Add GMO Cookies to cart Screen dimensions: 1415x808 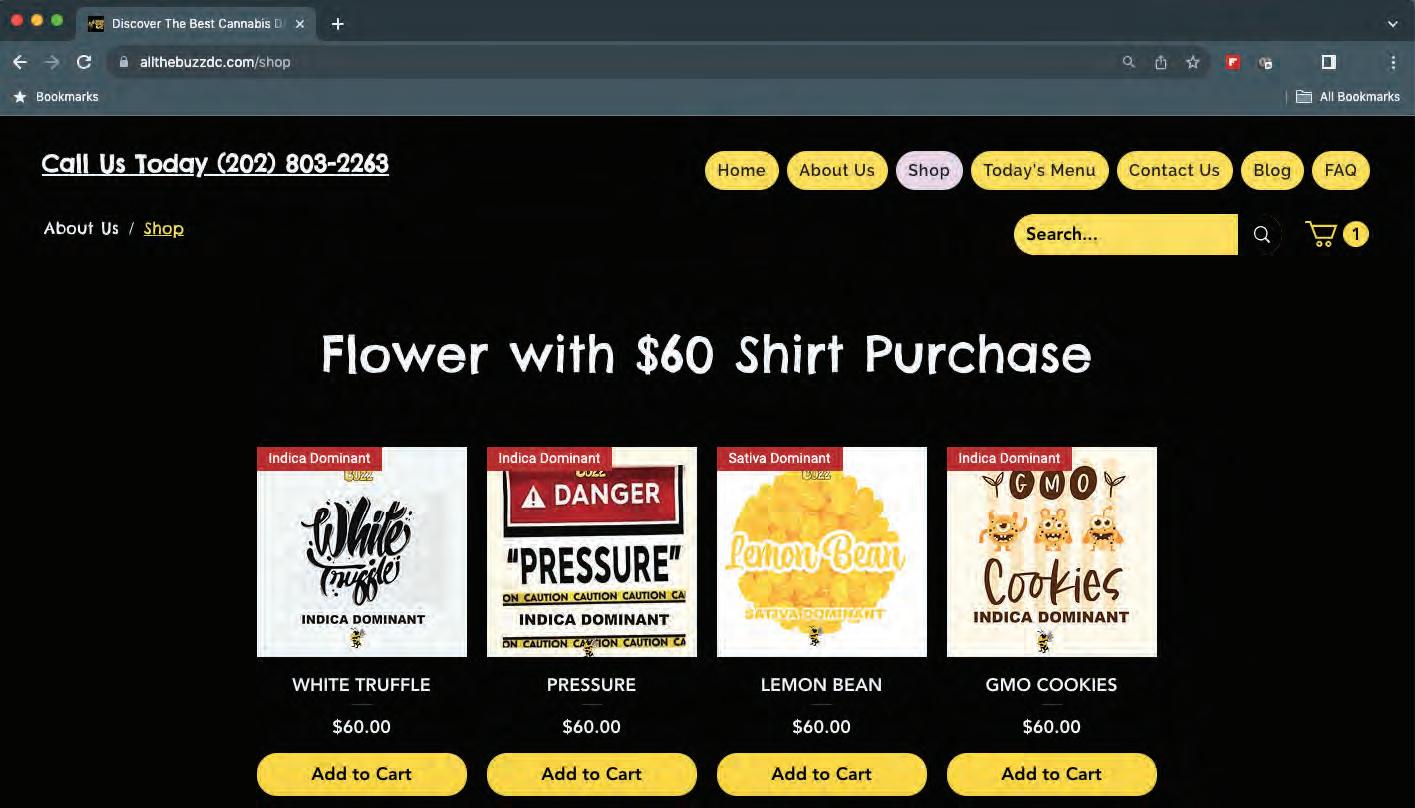1052,774
